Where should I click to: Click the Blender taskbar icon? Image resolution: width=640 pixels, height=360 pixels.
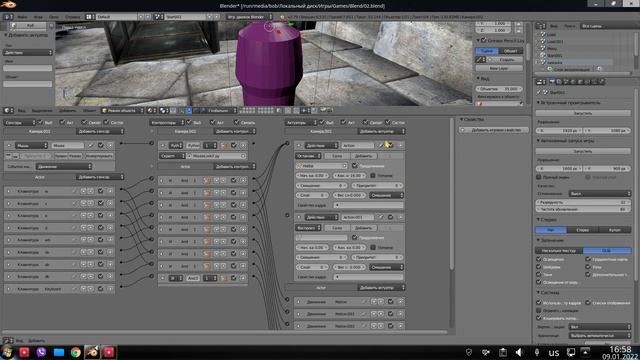pos(92,352)
